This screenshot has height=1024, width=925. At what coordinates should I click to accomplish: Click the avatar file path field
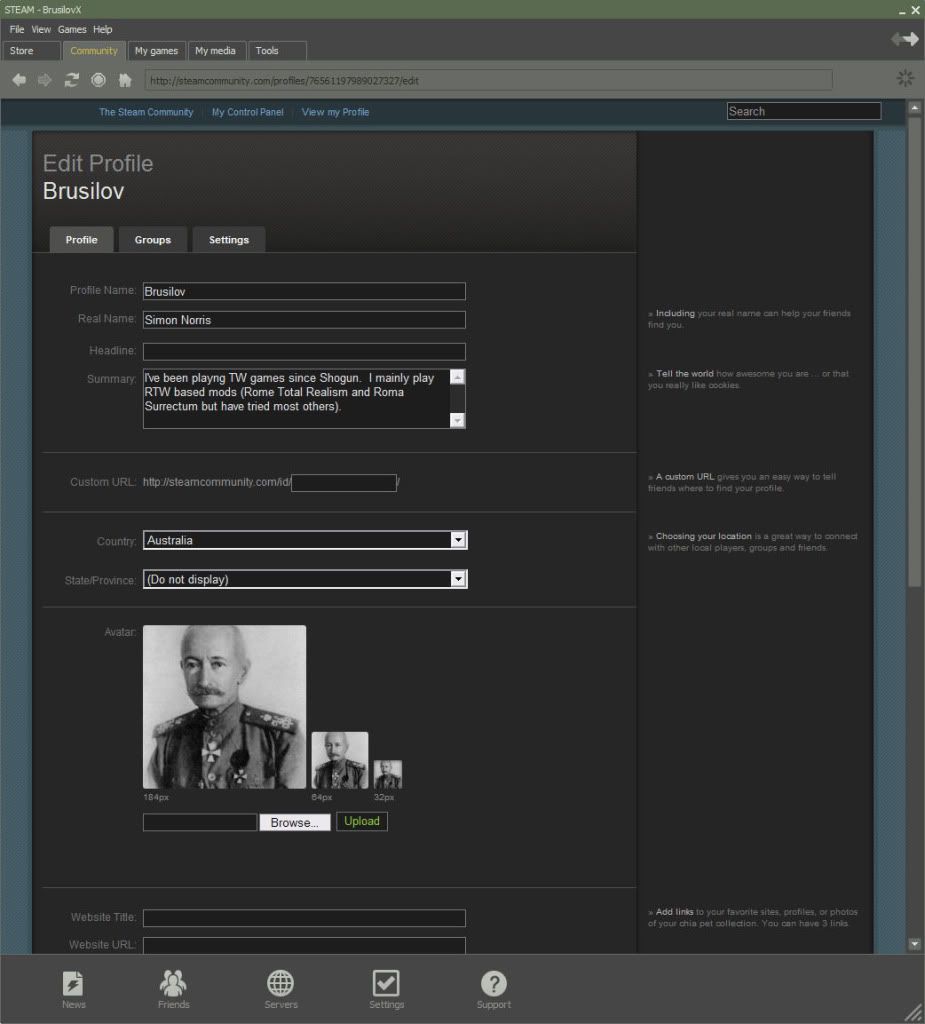click(x=200, y=822)
